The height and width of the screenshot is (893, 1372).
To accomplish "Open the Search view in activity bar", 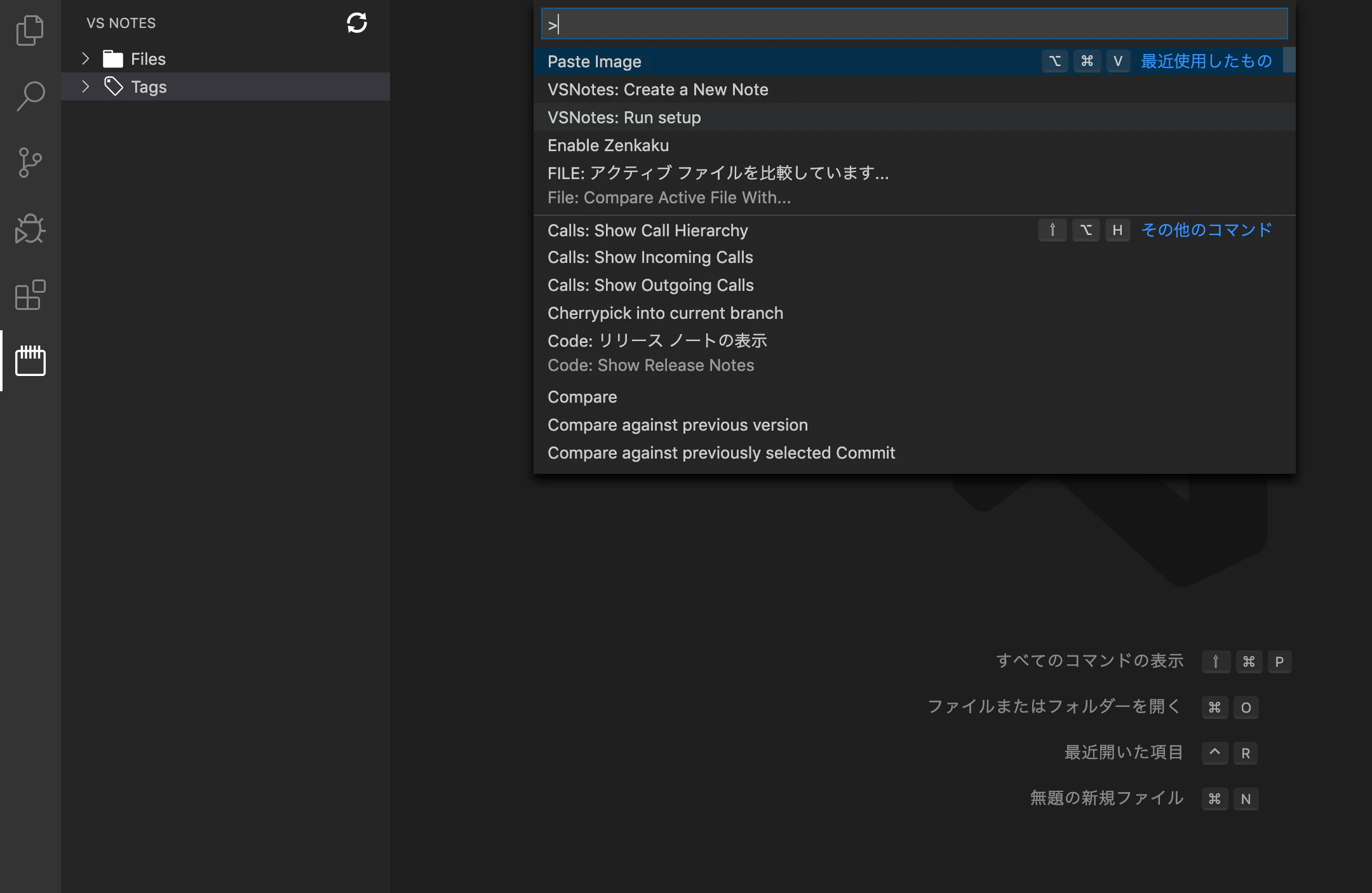I will click(x=30, y=96).
